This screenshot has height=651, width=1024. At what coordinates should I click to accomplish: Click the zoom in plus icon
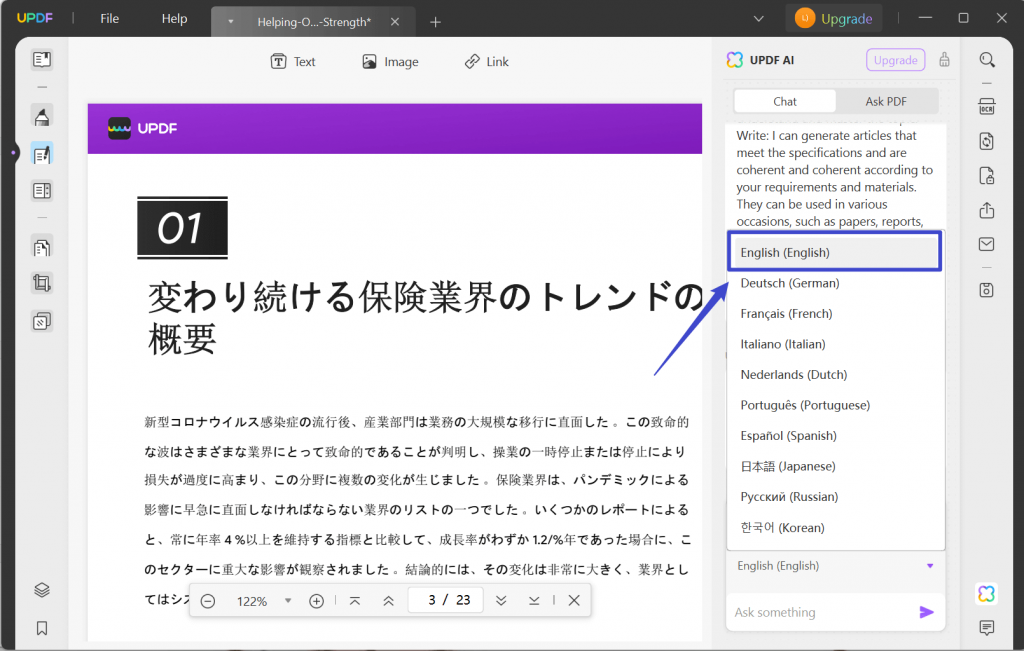316,601
